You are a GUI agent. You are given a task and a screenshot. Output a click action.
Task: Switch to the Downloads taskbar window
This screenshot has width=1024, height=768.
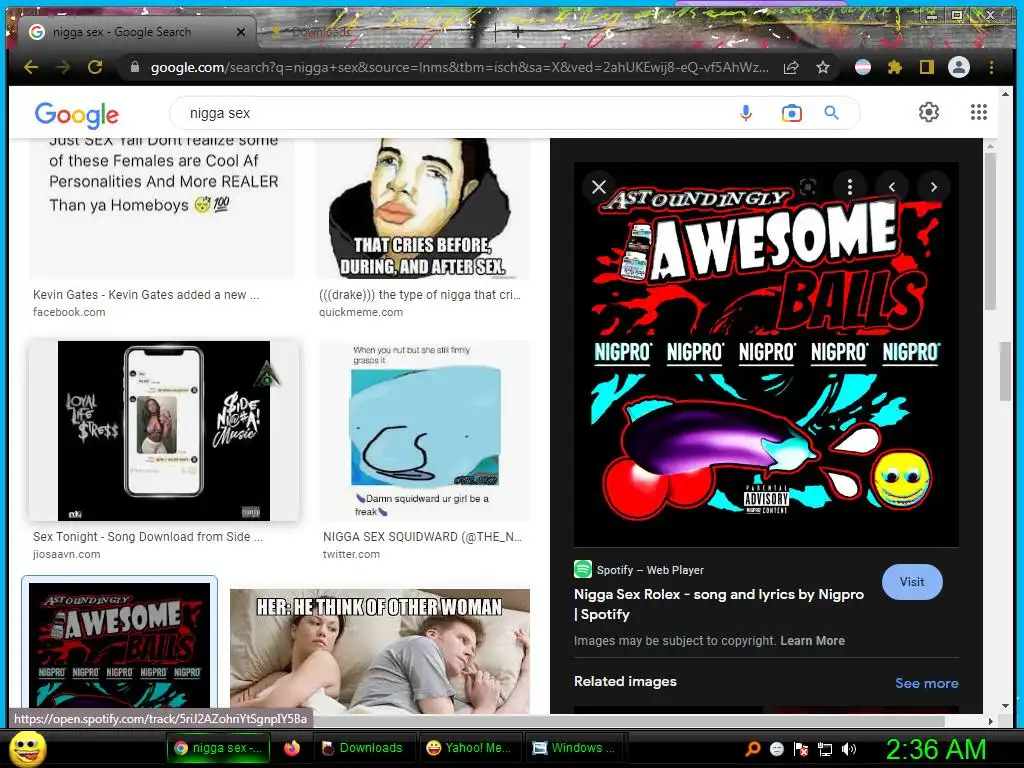click(x=362, y=748)
